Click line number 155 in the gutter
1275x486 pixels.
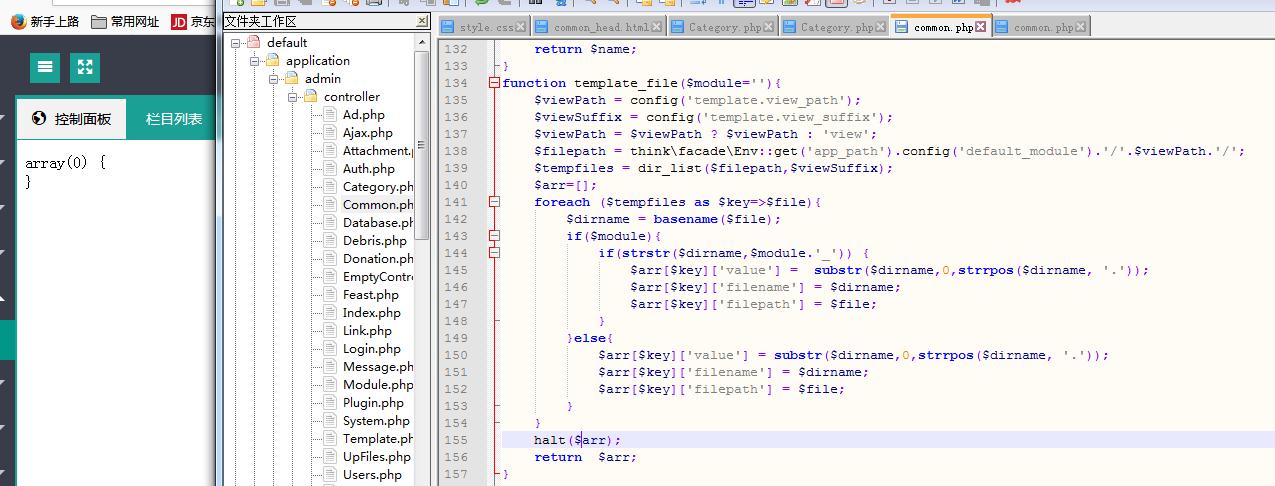click(x=455, y=440)
